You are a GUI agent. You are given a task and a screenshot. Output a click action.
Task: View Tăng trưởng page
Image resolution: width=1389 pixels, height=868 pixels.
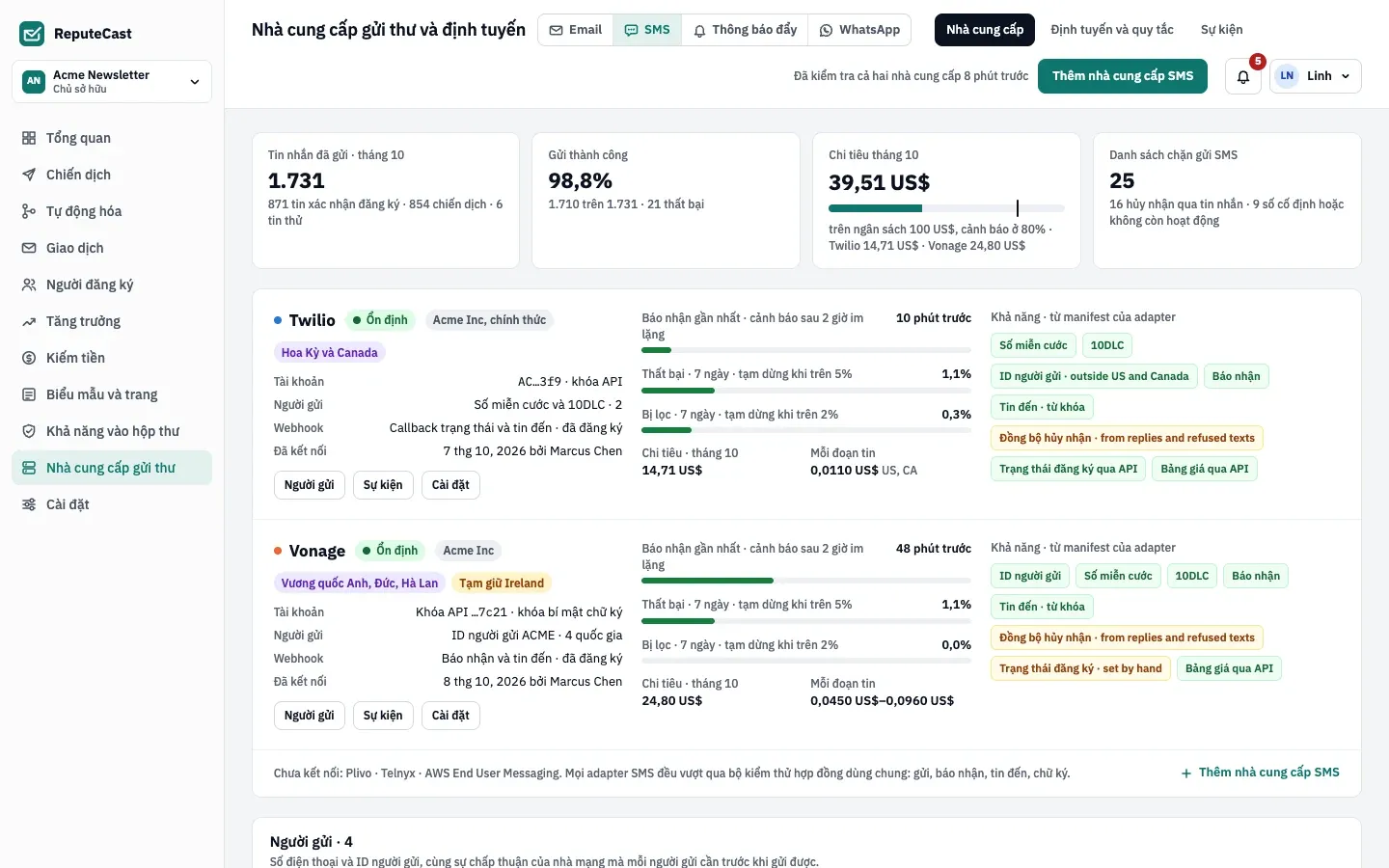pos(112,321)
